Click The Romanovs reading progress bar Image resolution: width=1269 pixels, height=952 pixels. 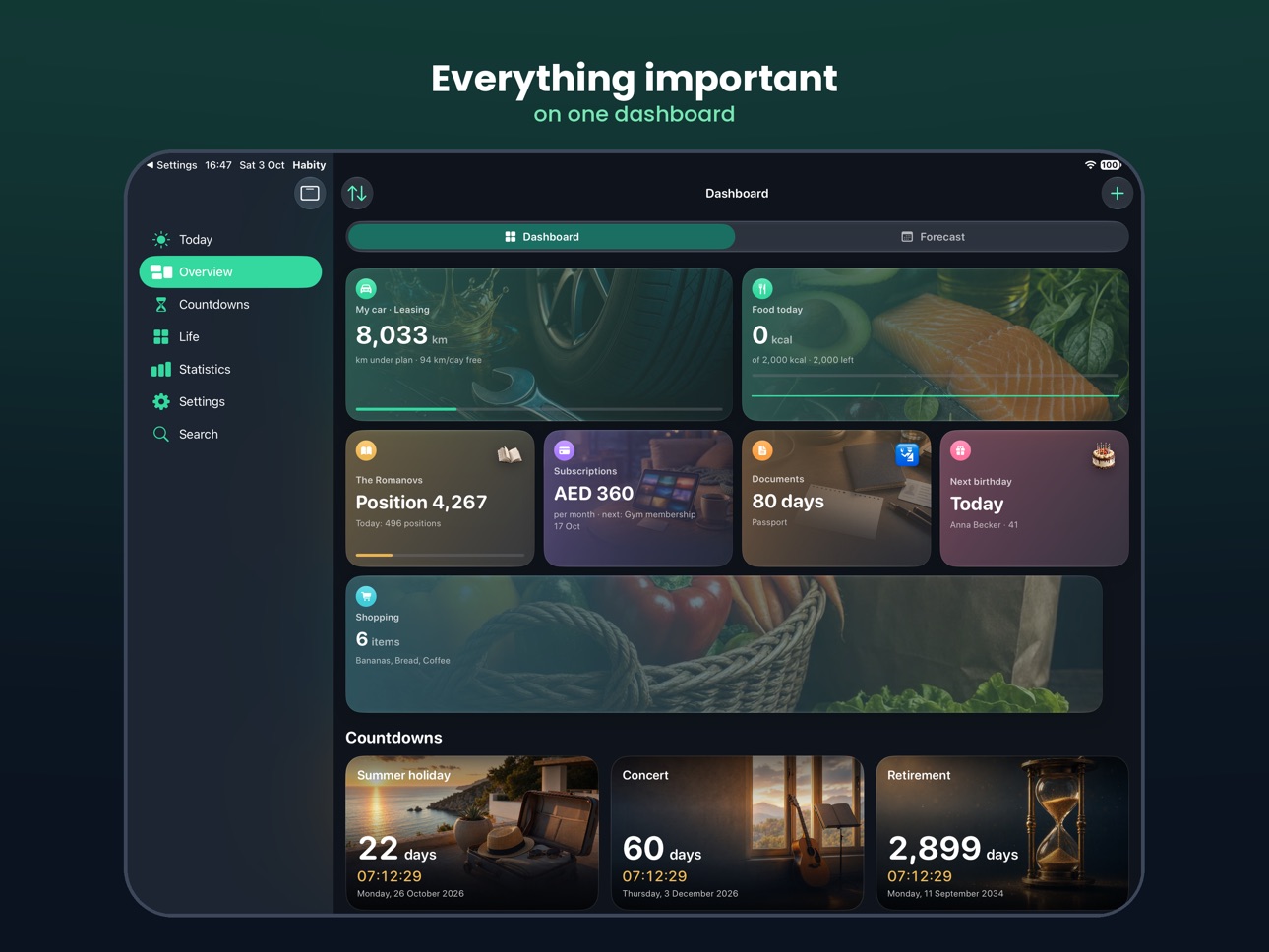click(x=440, y=555)
